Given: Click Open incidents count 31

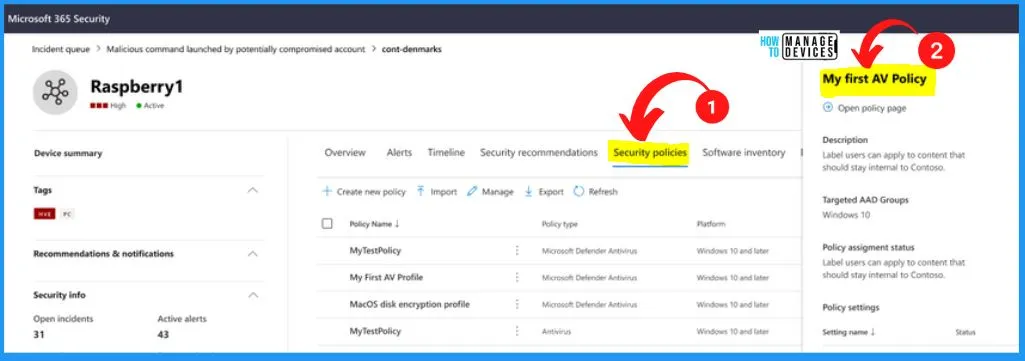Looking at the screenshot, I should point(39,334).
